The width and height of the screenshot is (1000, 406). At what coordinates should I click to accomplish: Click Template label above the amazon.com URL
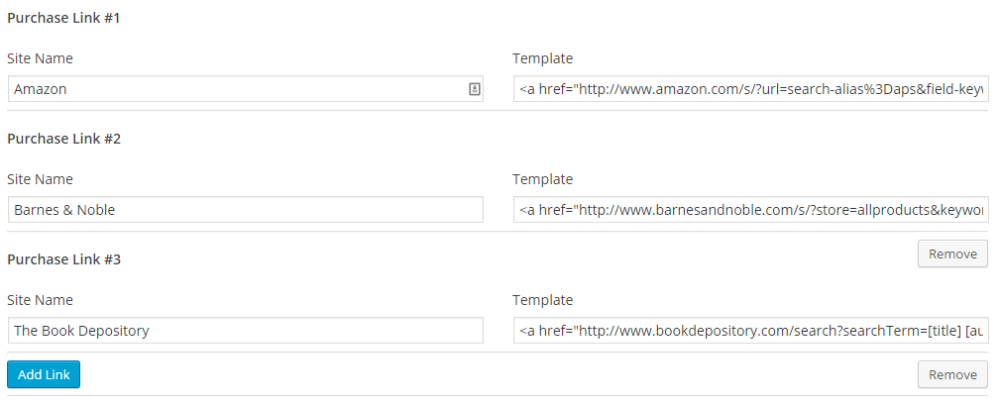pyautogui.click(x=543, y=59)
